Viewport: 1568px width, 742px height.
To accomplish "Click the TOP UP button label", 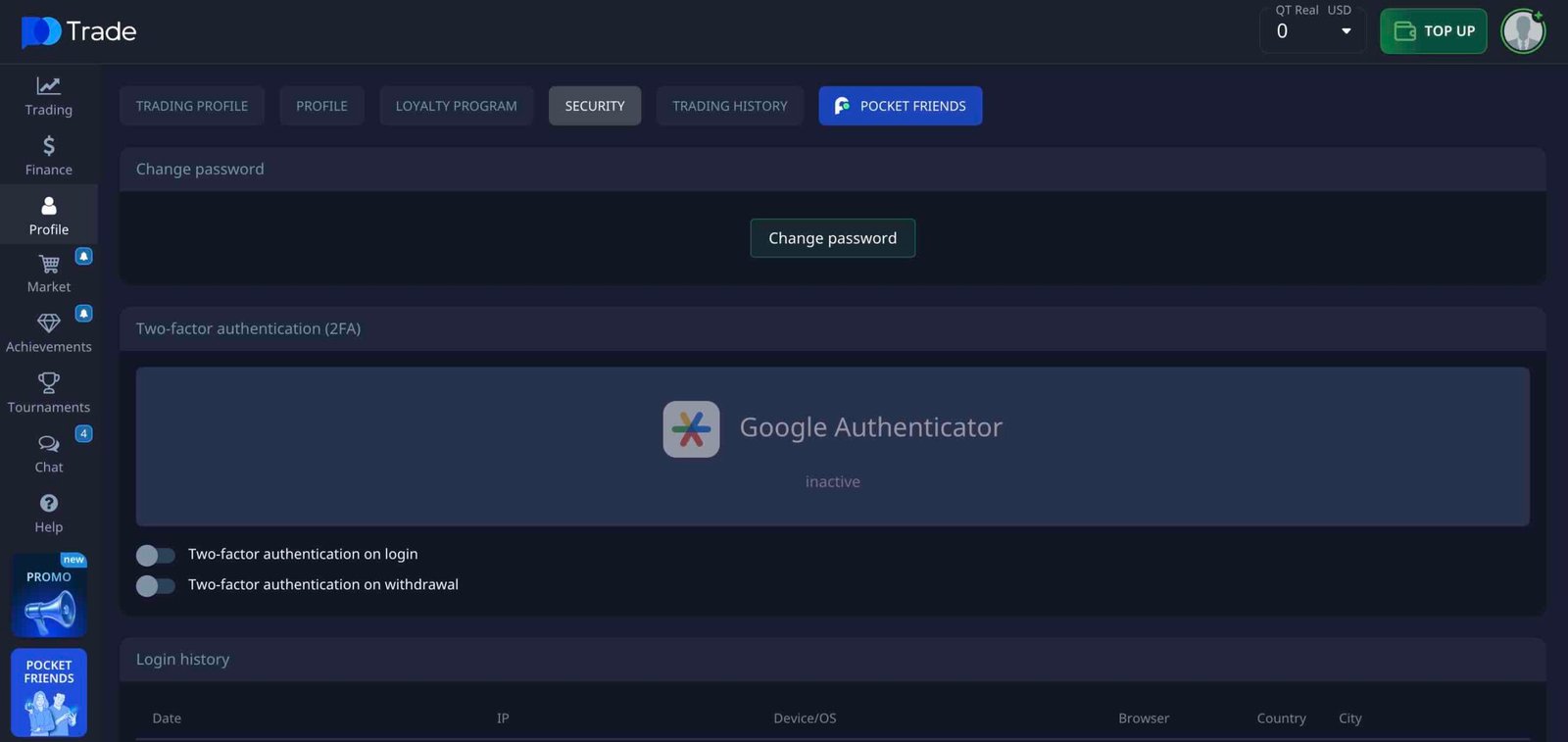I will click(1449, 31).
